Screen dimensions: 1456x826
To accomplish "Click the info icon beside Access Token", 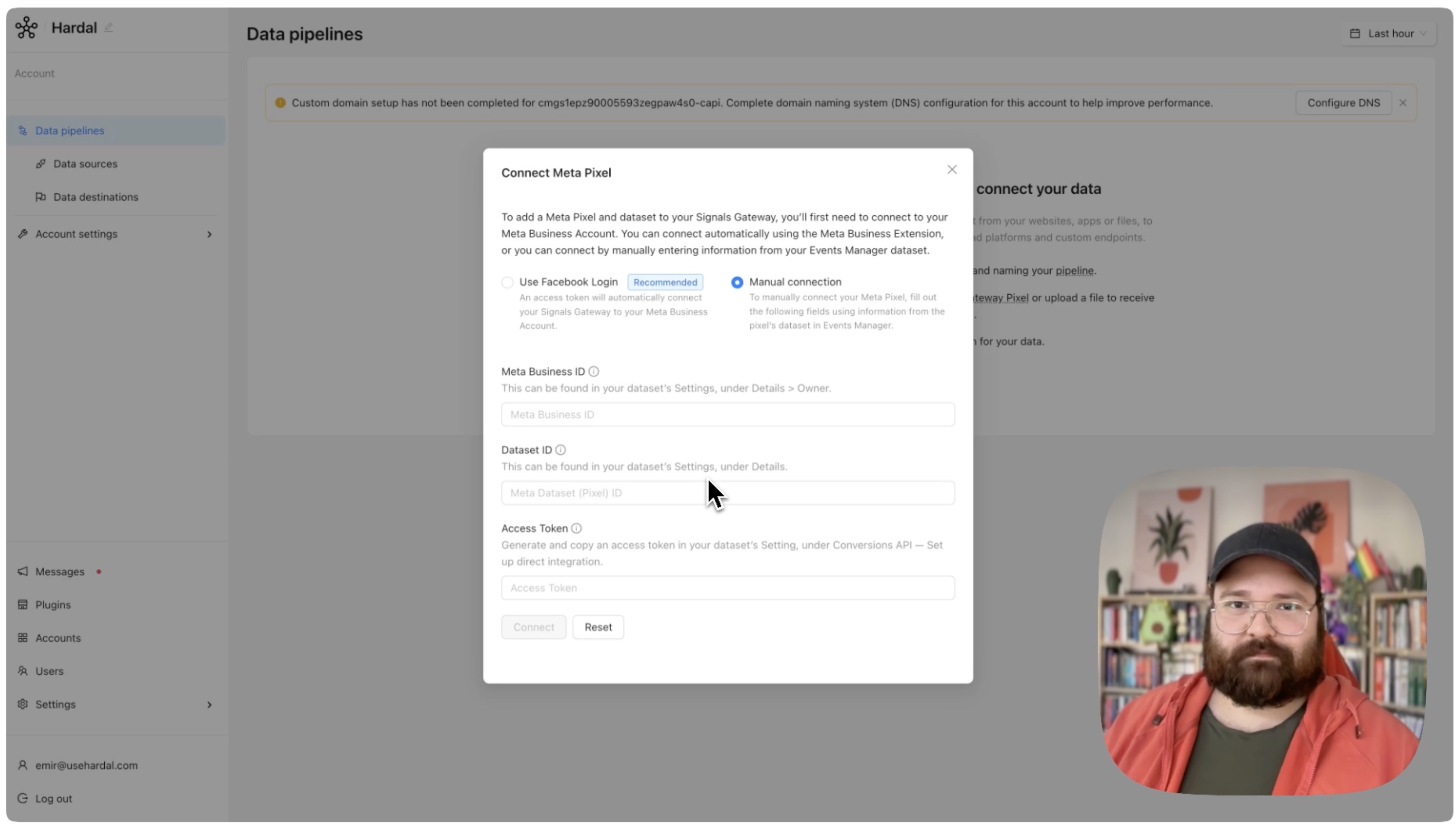I will [x=576, y=528].
